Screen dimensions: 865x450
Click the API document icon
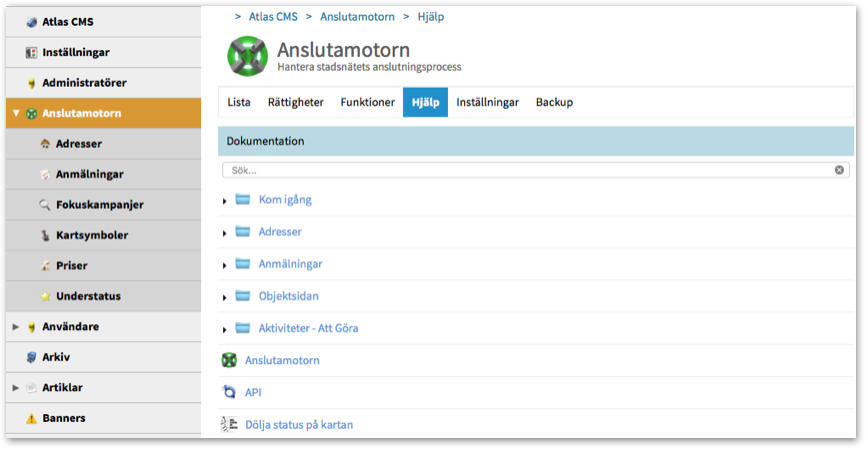coord(229,392)
